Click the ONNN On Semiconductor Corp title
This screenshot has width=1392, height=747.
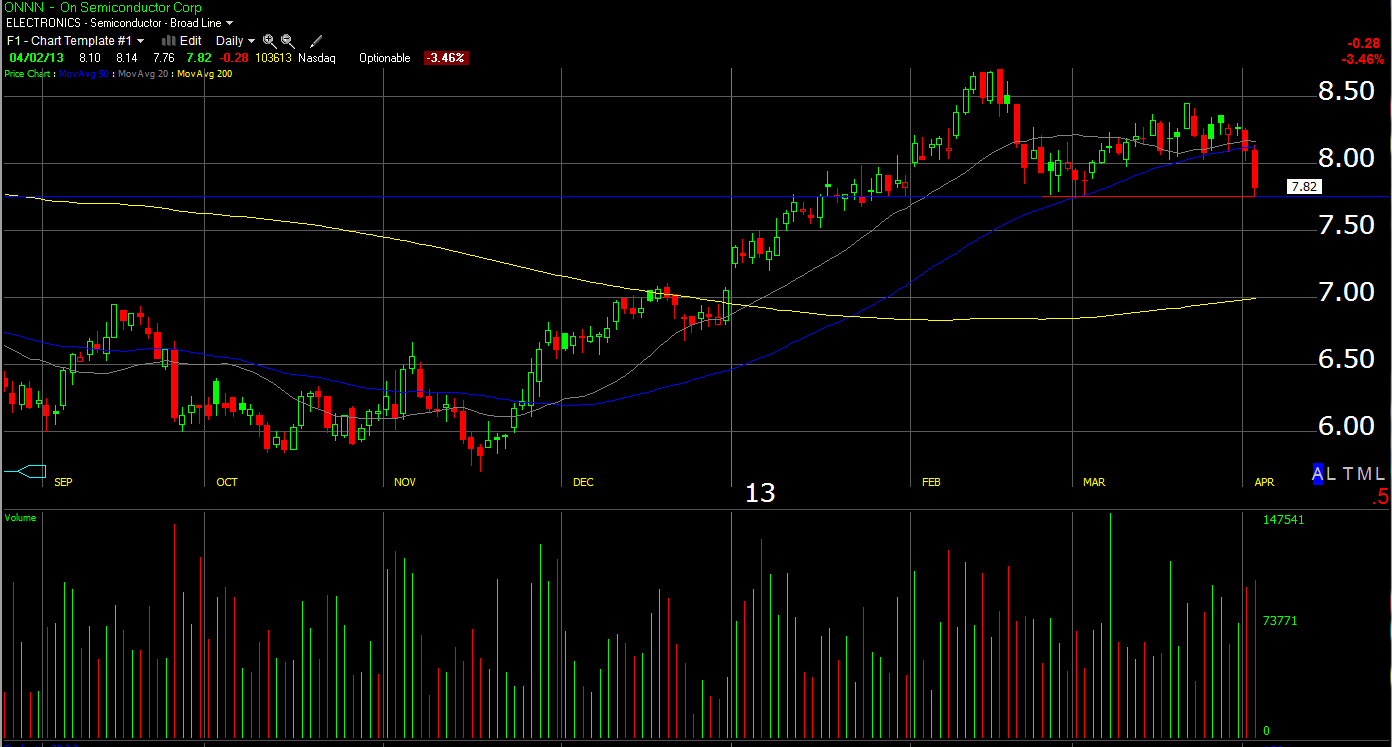tap(103, 7)
